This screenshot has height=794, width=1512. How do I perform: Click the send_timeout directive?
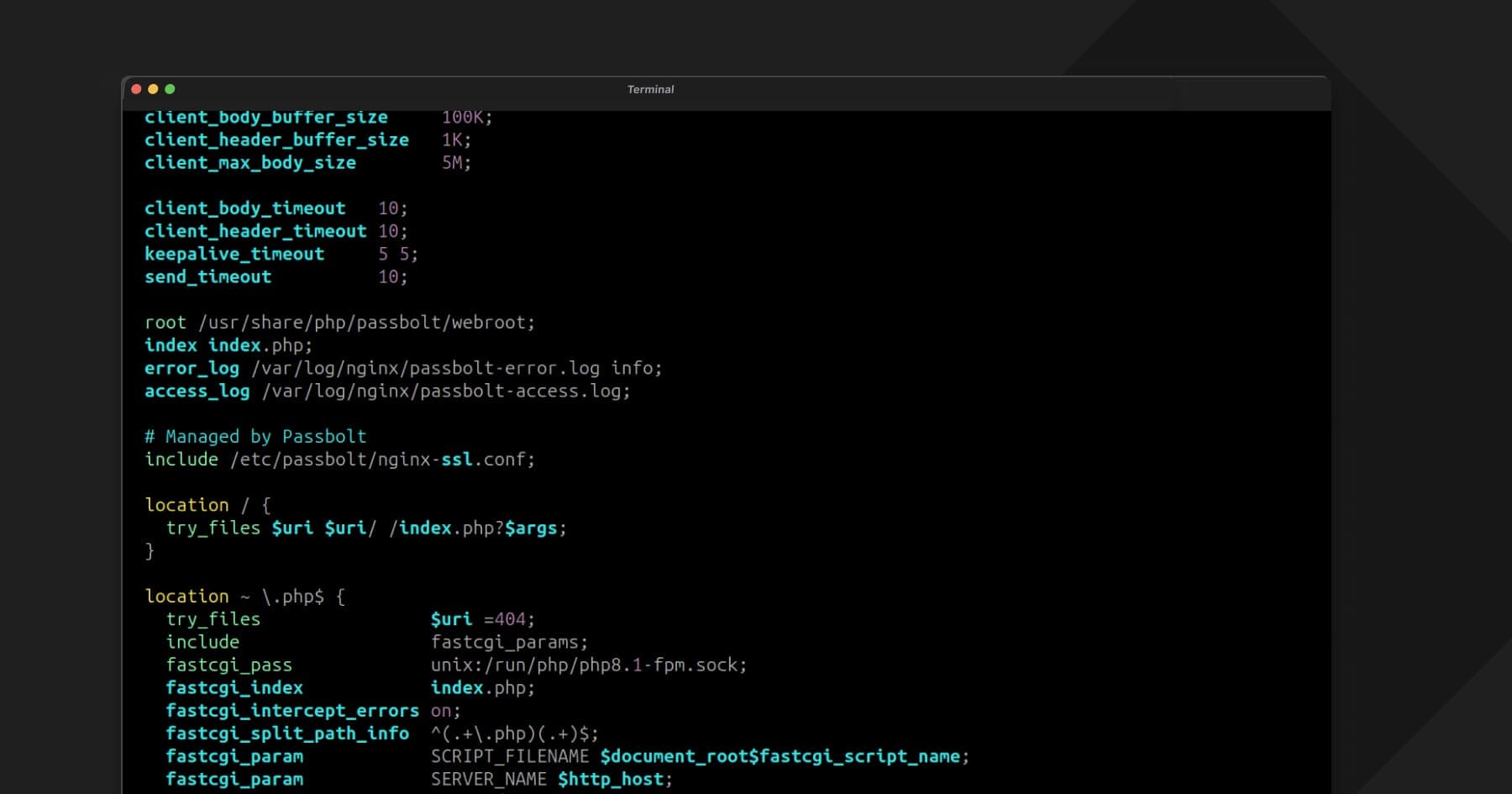tap(207, 277)
